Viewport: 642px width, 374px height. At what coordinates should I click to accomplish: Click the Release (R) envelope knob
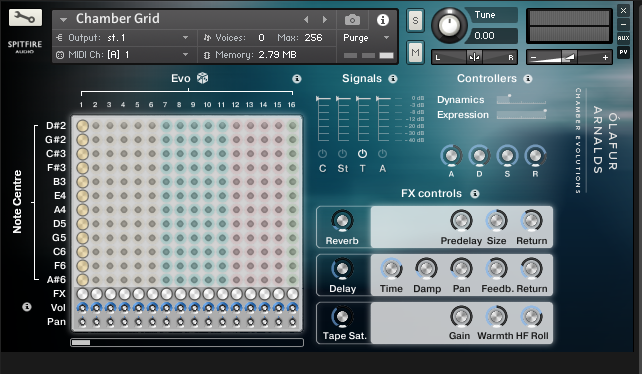tap(535, 156)
